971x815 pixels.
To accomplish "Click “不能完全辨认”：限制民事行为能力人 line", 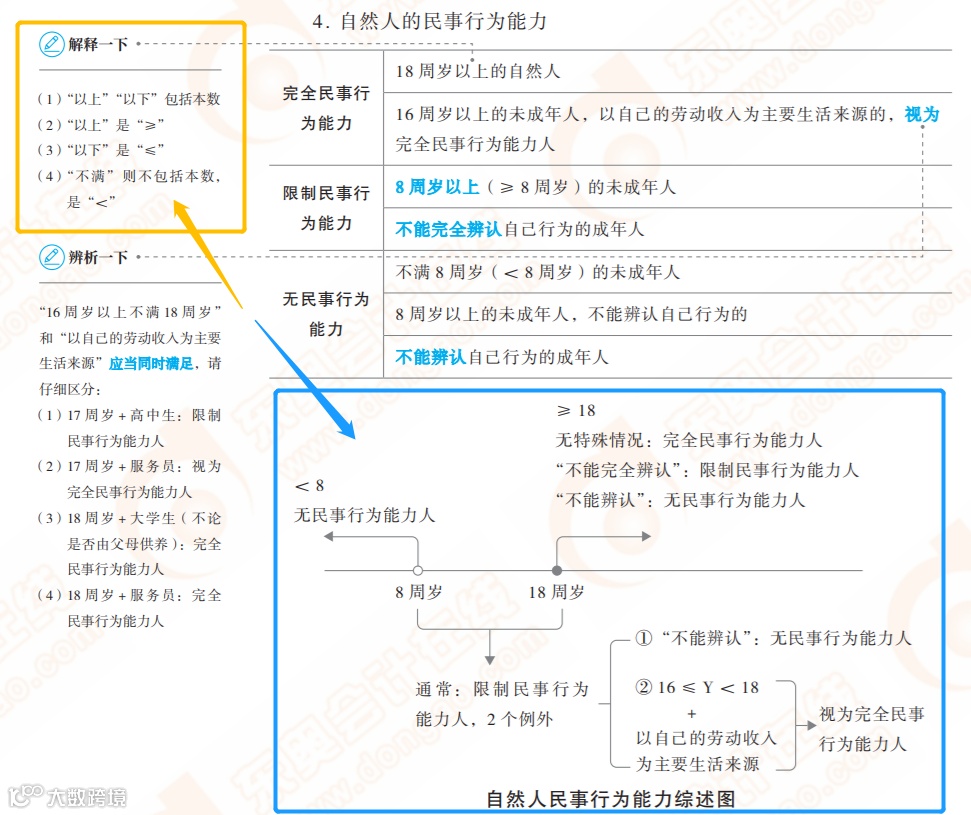I will tap(707, 470).
